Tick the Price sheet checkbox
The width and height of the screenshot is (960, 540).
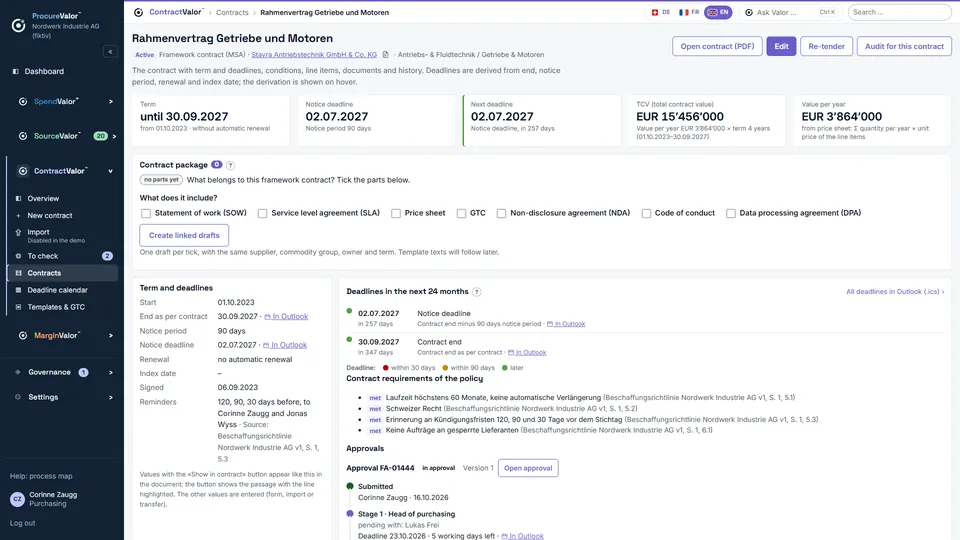click(396, 213)
